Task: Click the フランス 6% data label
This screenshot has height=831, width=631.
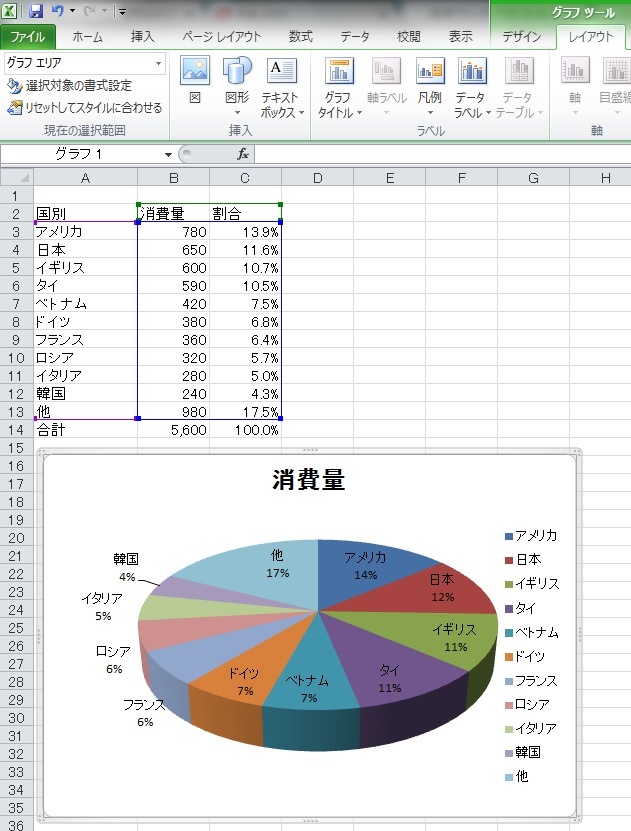Action: tap(145, 713)
